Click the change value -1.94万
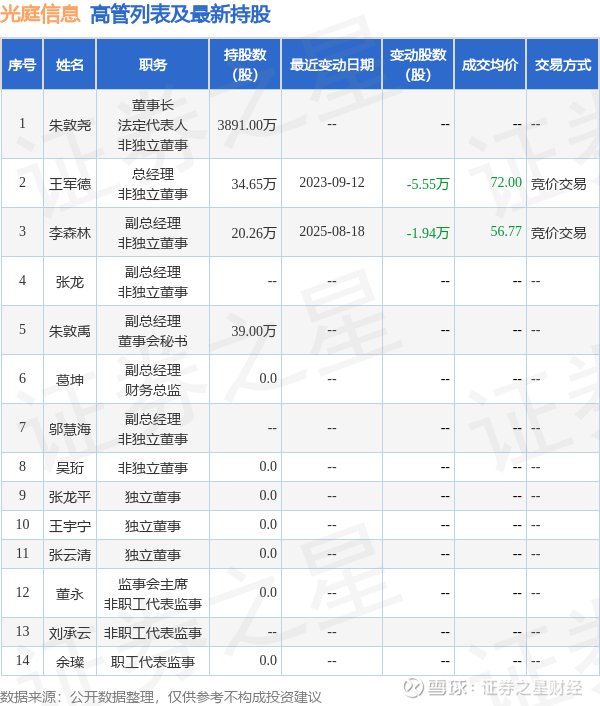This screenshot has width=600, height=706. tap(428, 233)
